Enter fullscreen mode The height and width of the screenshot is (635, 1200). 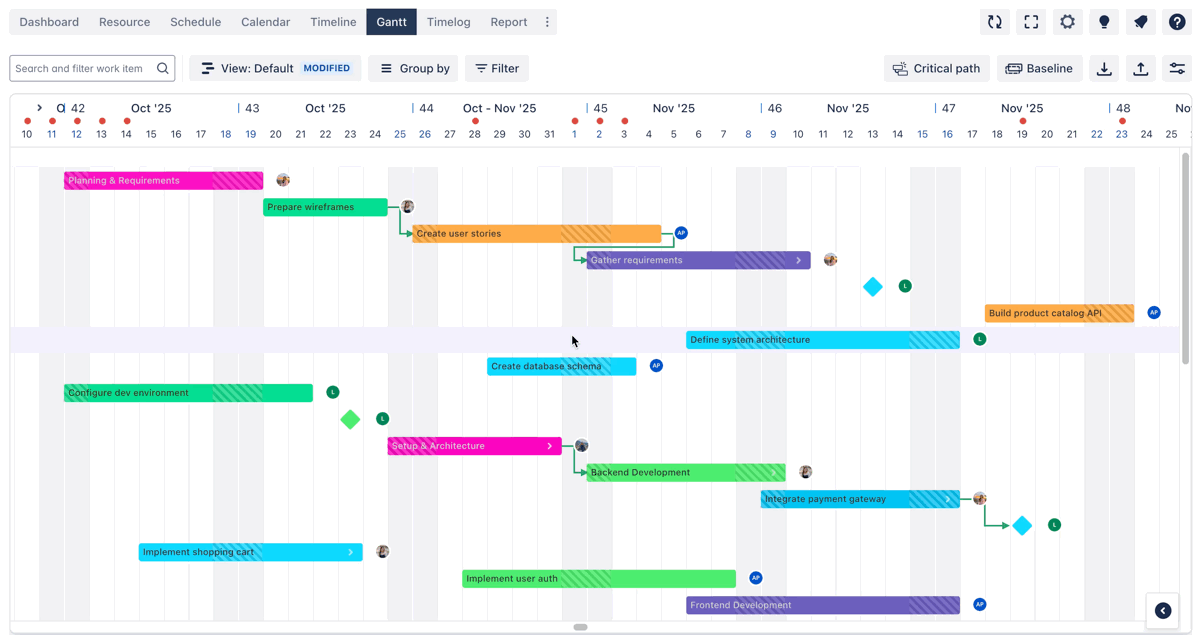point(1031,22)
